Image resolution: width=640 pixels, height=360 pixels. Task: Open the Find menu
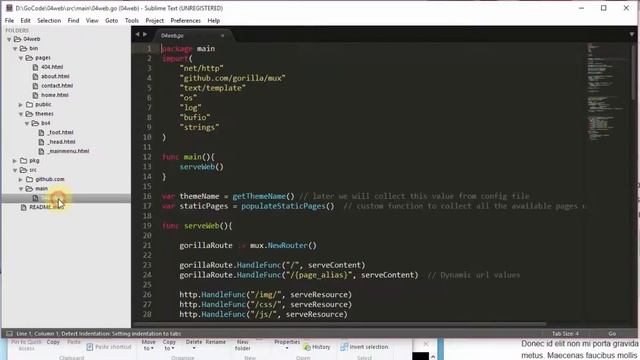pyautogui.click(x=73, y=20)
